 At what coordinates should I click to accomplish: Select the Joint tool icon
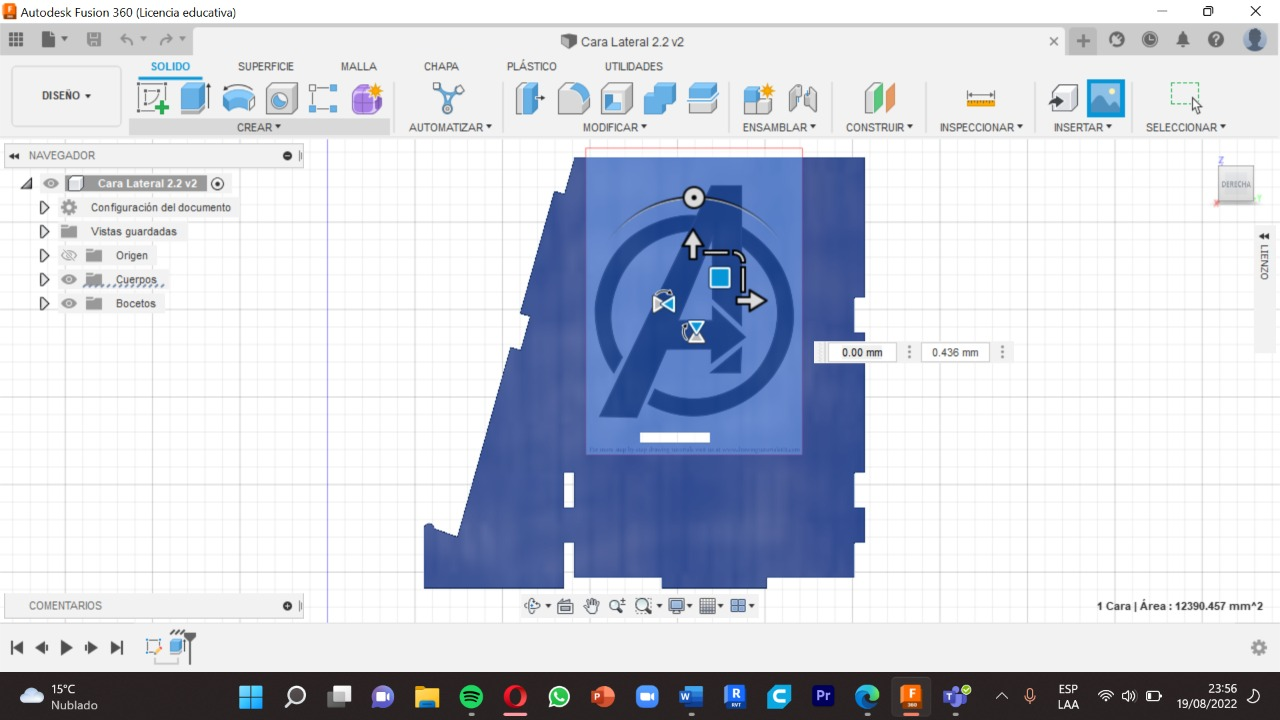point(802,98)
